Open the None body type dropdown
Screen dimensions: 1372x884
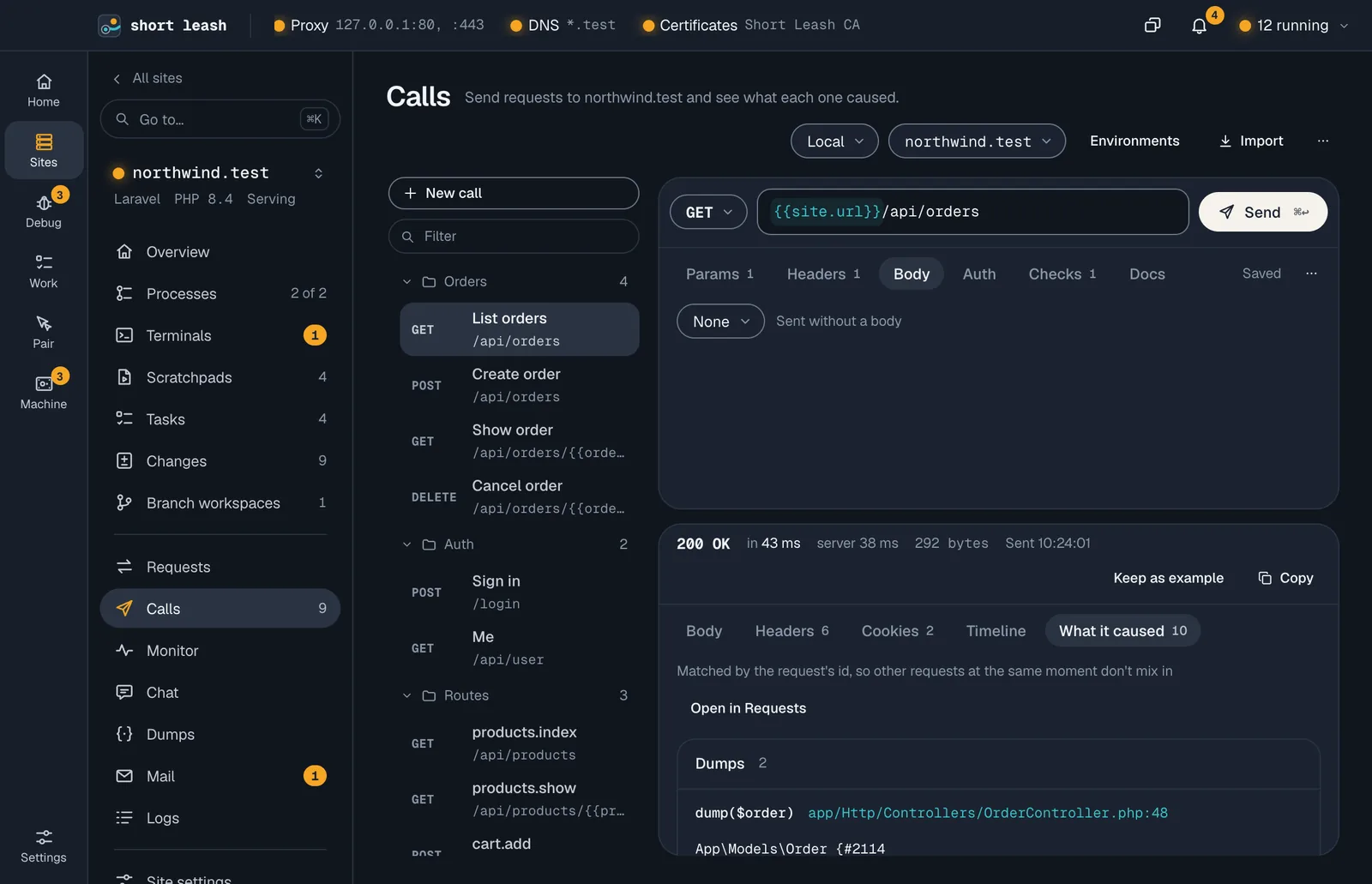[720, 322]
